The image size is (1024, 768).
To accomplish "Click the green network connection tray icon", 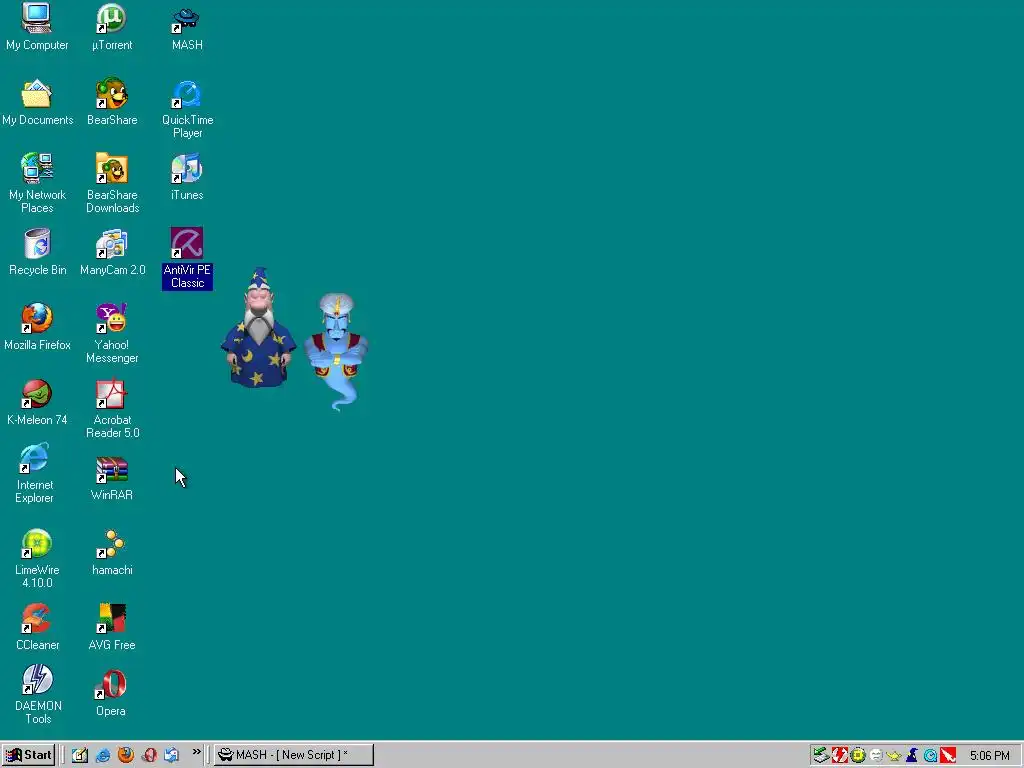I will tap(821, 756).
